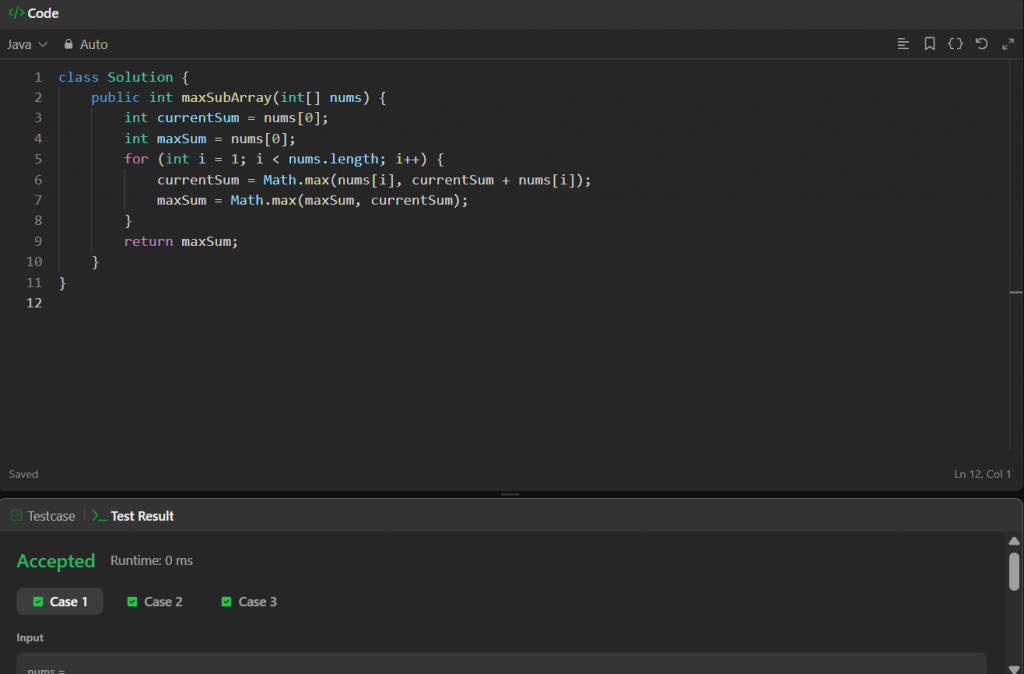This screenshot has width=1024, height=674.
Task: Click the Ln 12, Col 1 indicator
Action: [x=982, y=474]
